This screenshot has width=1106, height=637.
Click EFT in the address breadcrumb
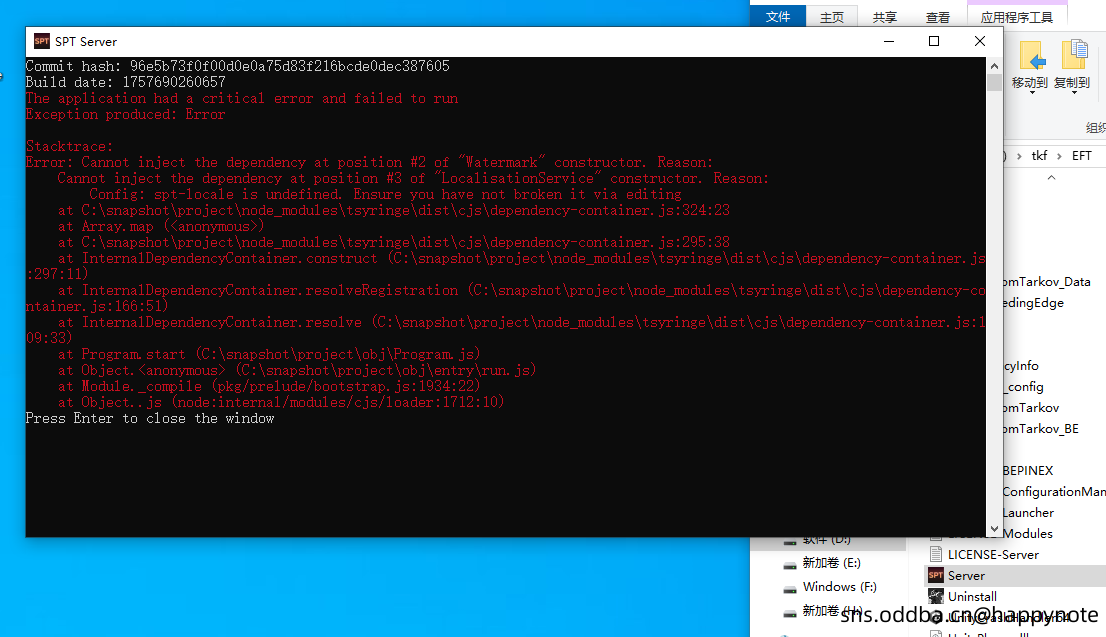coord(1081,156)
